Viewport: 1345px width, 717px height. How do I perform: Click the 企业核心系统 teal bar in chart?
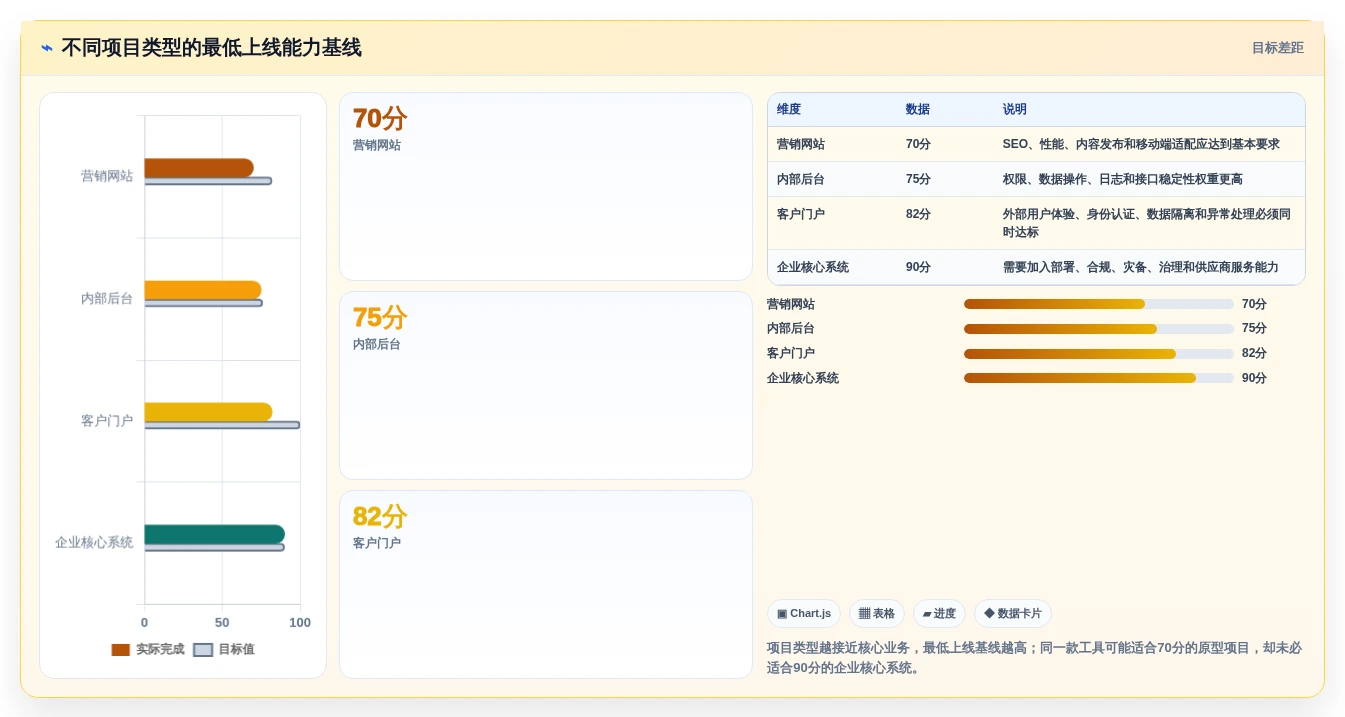215,534
